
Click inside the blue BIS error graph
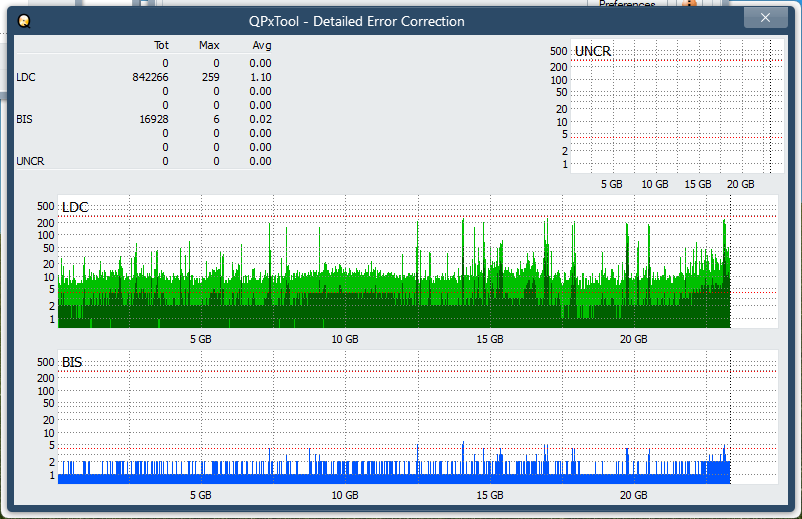417,417
